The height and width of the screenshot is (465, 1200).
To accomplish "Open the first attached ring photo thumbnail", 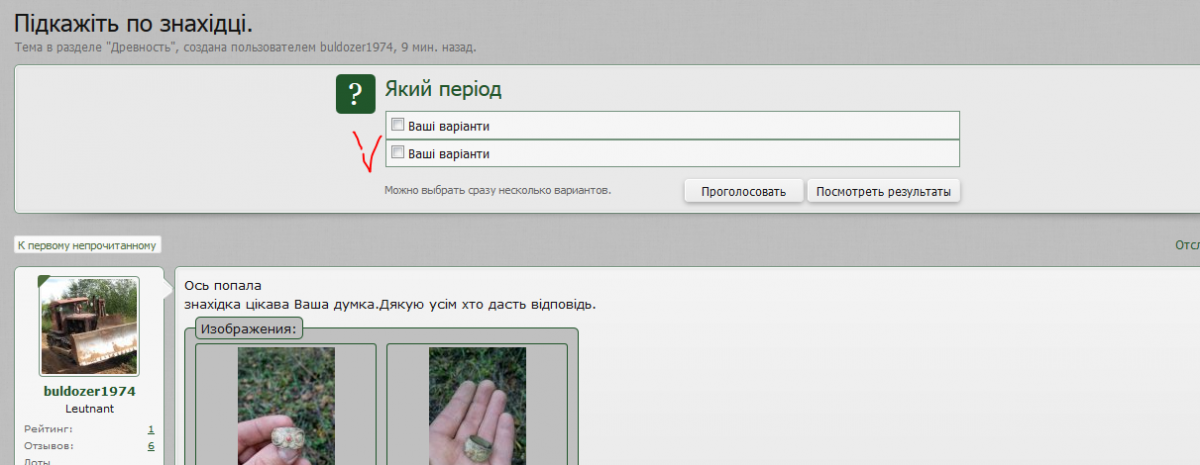I will pos(286,405).
